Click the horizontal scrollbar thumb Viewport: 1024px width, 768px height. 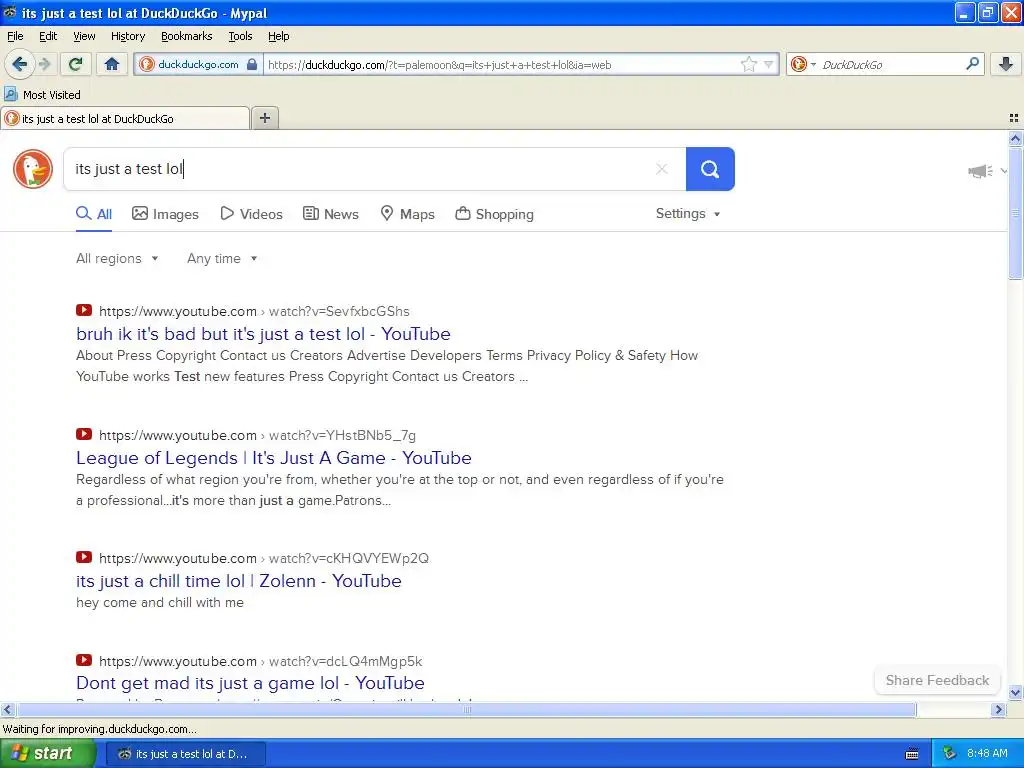point(466,709)
